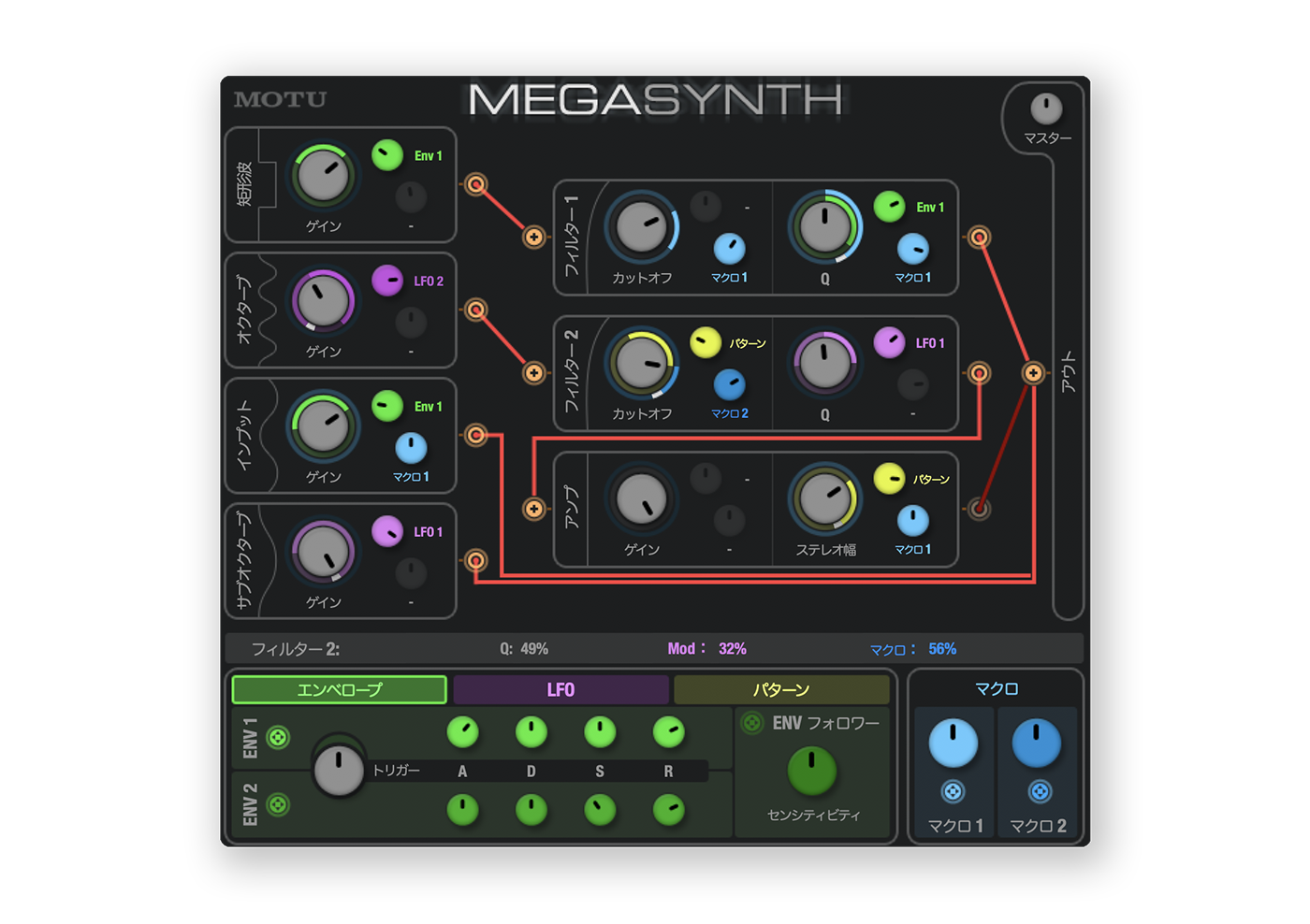Click the blue マクロ1 knob beside フィルター1 Q
The height and width of the screenshot is (924, 1310).
pyautogui.click(x=913, y=249)
